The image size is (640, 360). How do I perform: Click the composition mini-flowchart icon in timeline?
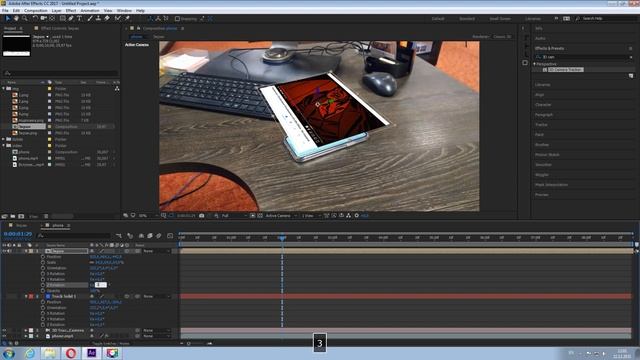click(x=119, y=236)
